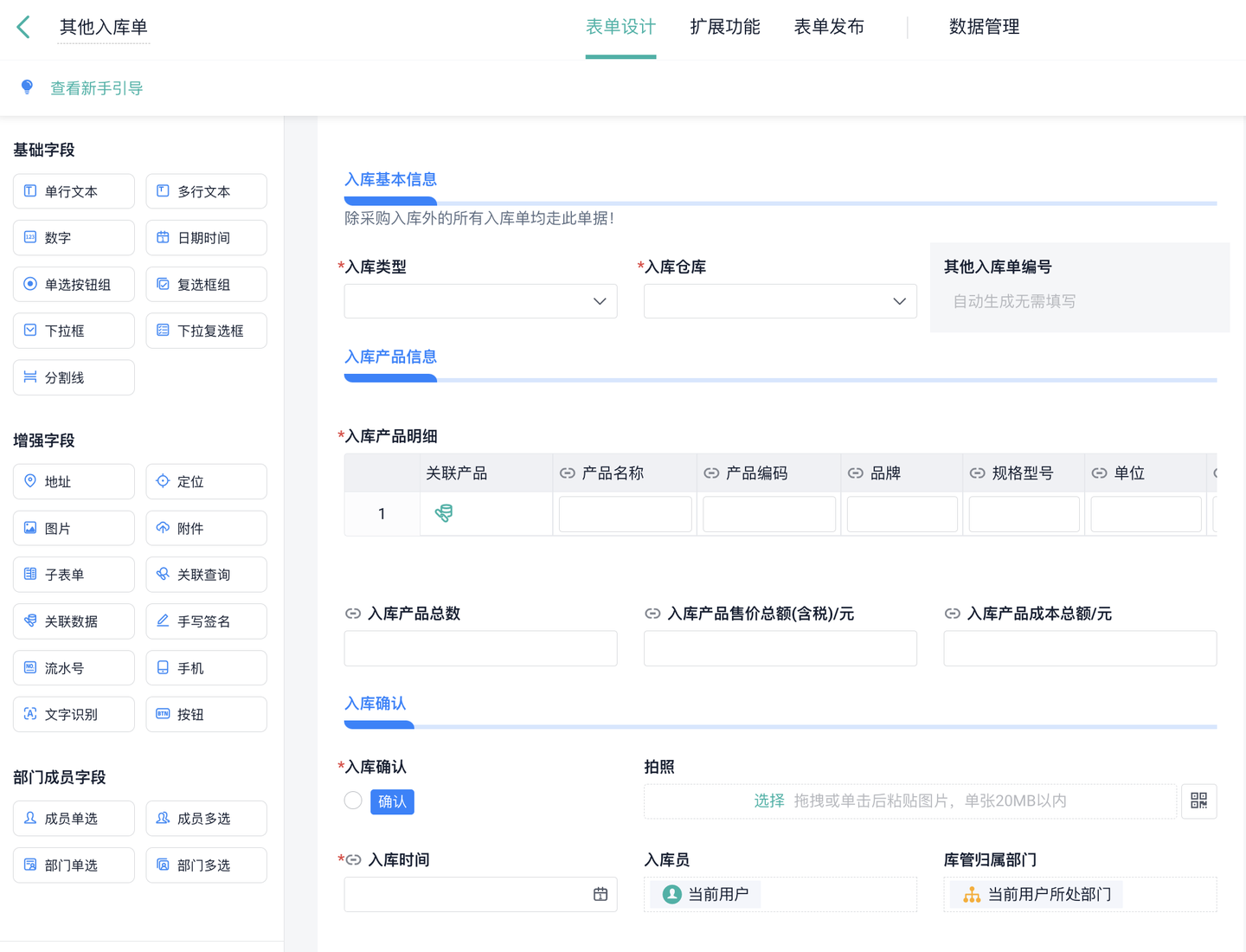Viewport: 1246px width, 952px height.
Task: Select the radio button under 入库确认
Action: pyautogui.click(x=352, y=800)
